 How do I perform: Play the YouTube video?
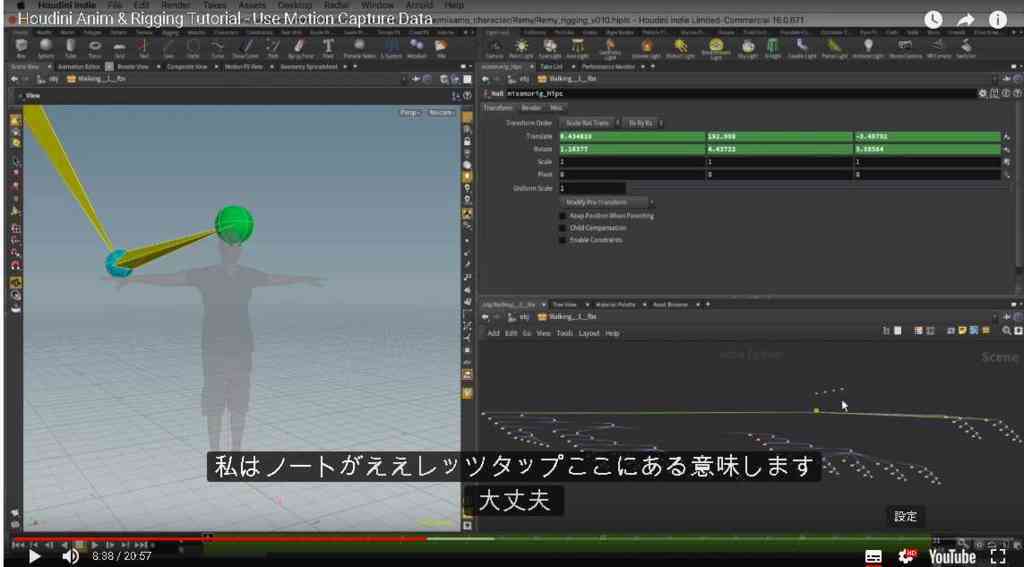coord(35,557)
